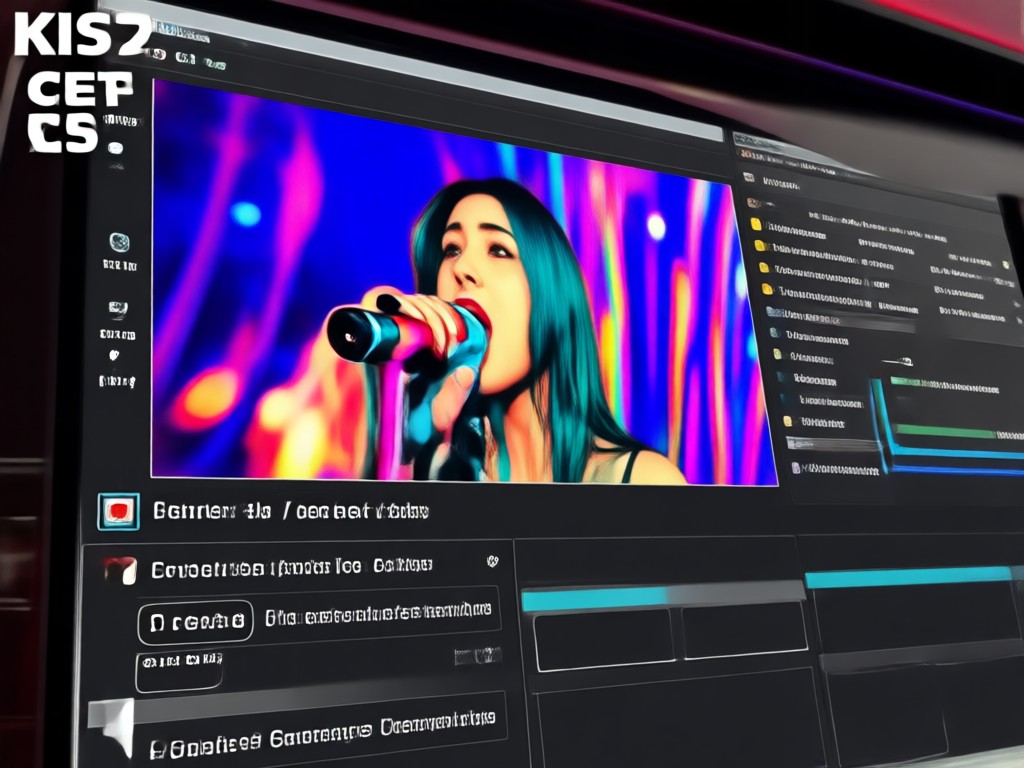Click the lowest yellow folder icon in right panel list

[788, 421]
